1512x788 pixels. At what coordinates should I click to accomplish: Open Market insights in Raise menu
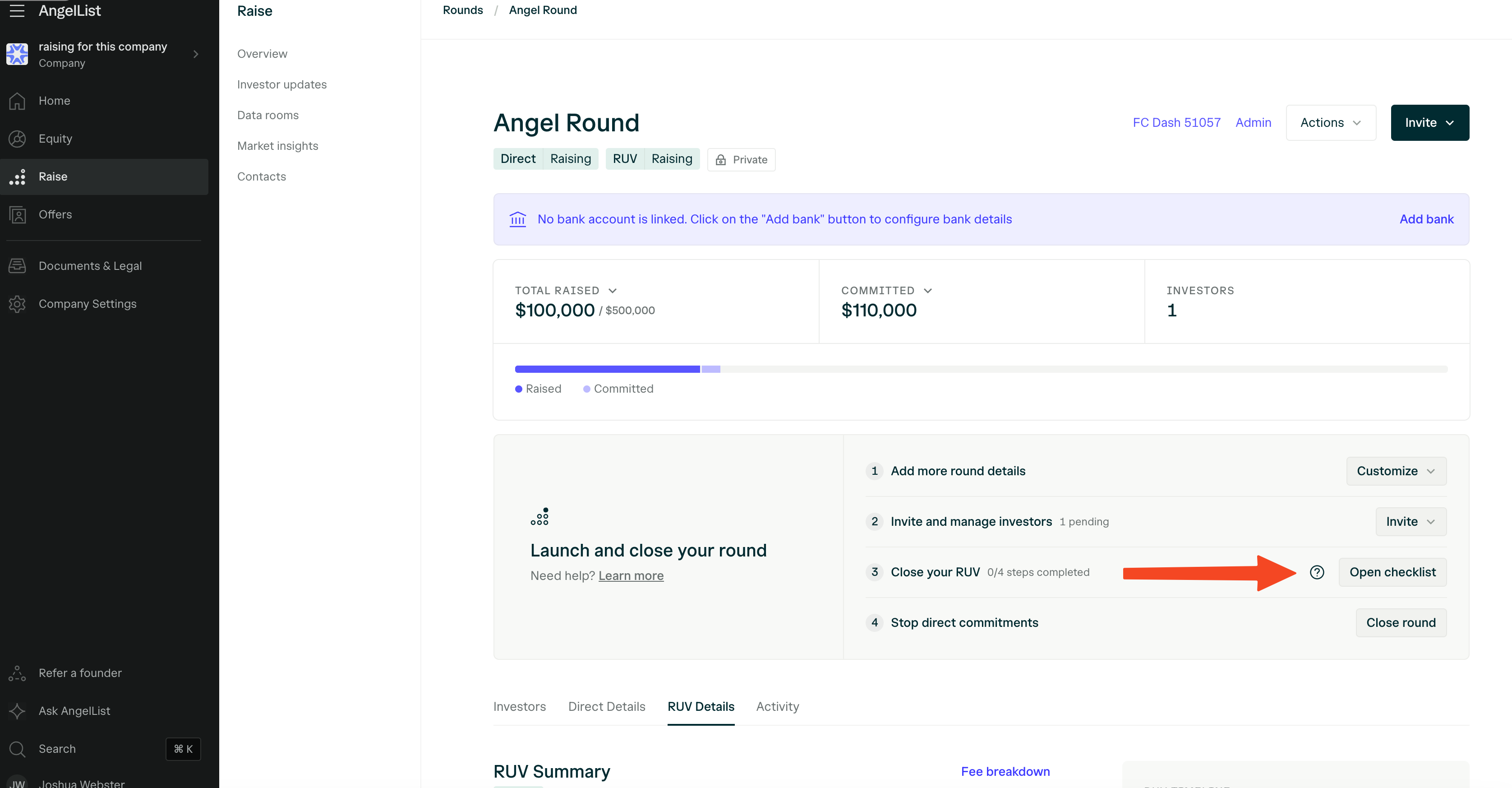[277, 146]
